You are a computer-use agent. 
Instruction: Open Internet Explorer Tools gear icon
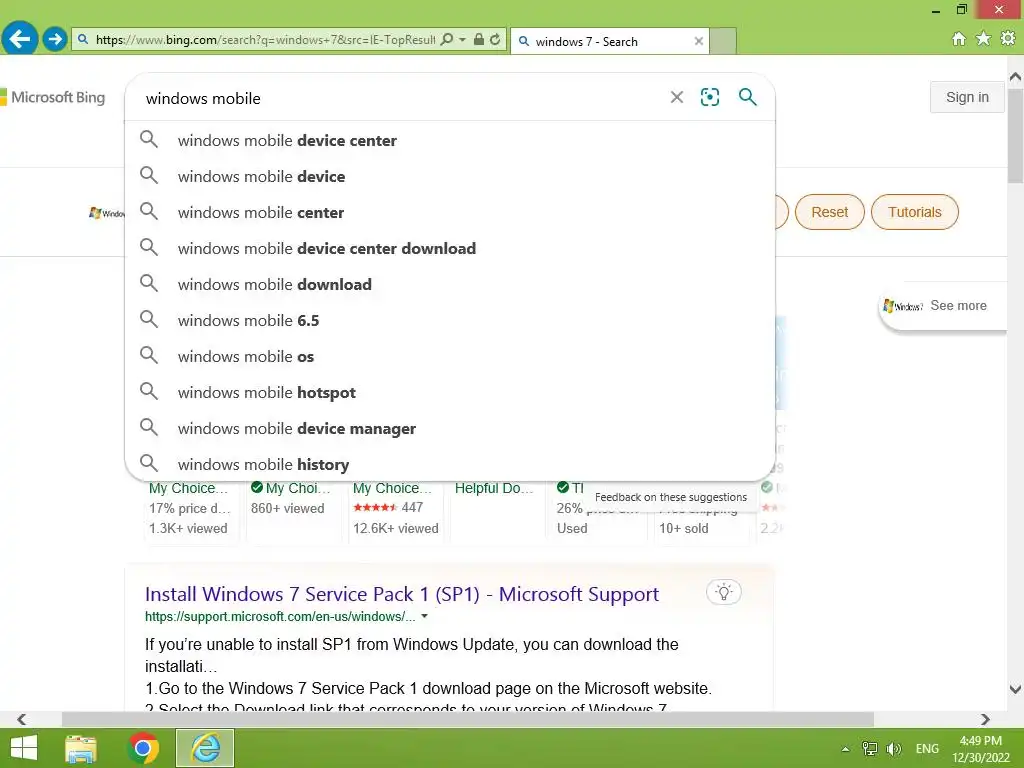pyautogui.click(x=1008, y=39)
